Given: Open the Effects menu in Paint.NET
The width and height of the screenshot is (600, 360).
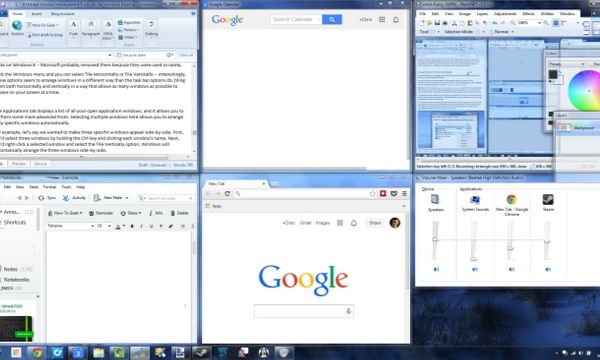Looking at the screenshot, I should pyautogui.click(x=528, y=14).
